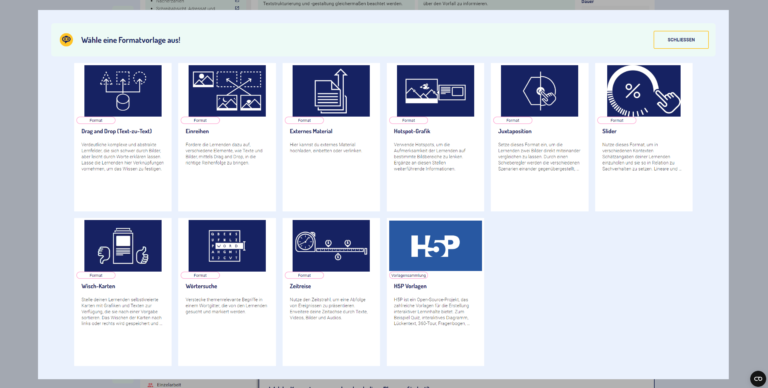
Task: Click the Einreihen title
Action: coord(197,131)
